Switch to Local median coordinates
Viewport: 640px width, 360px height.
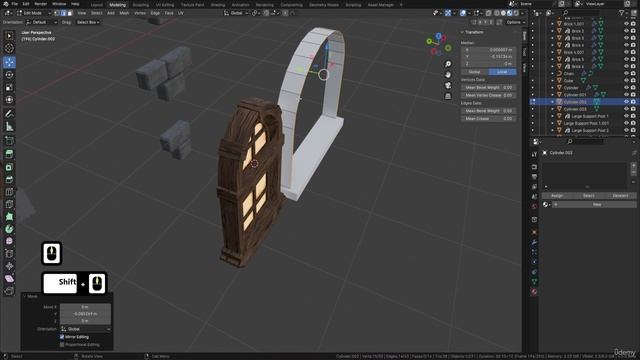[x=502, y=72]
